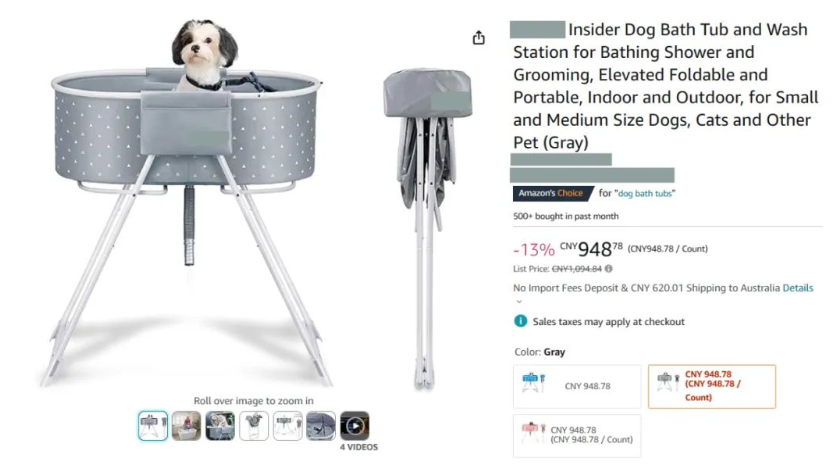This screenshot has width=838, height=467.
Task: Click the blue sales tax info icon
Action: point(520,322)
